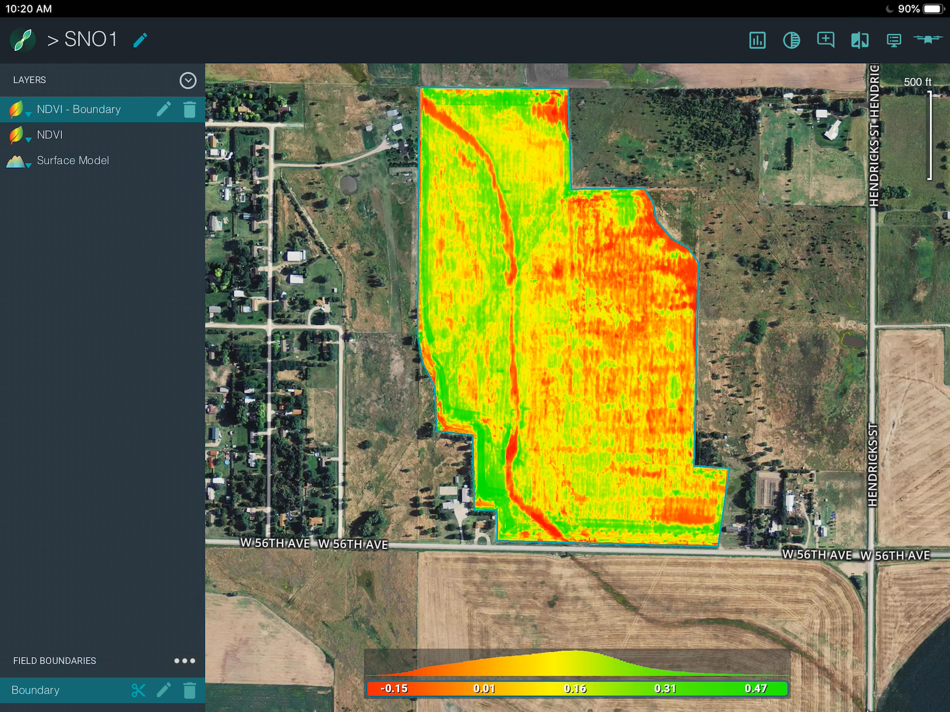The image size is (950, 712).
Task: Edit the SNO1 project name
Action: point(140,40)
